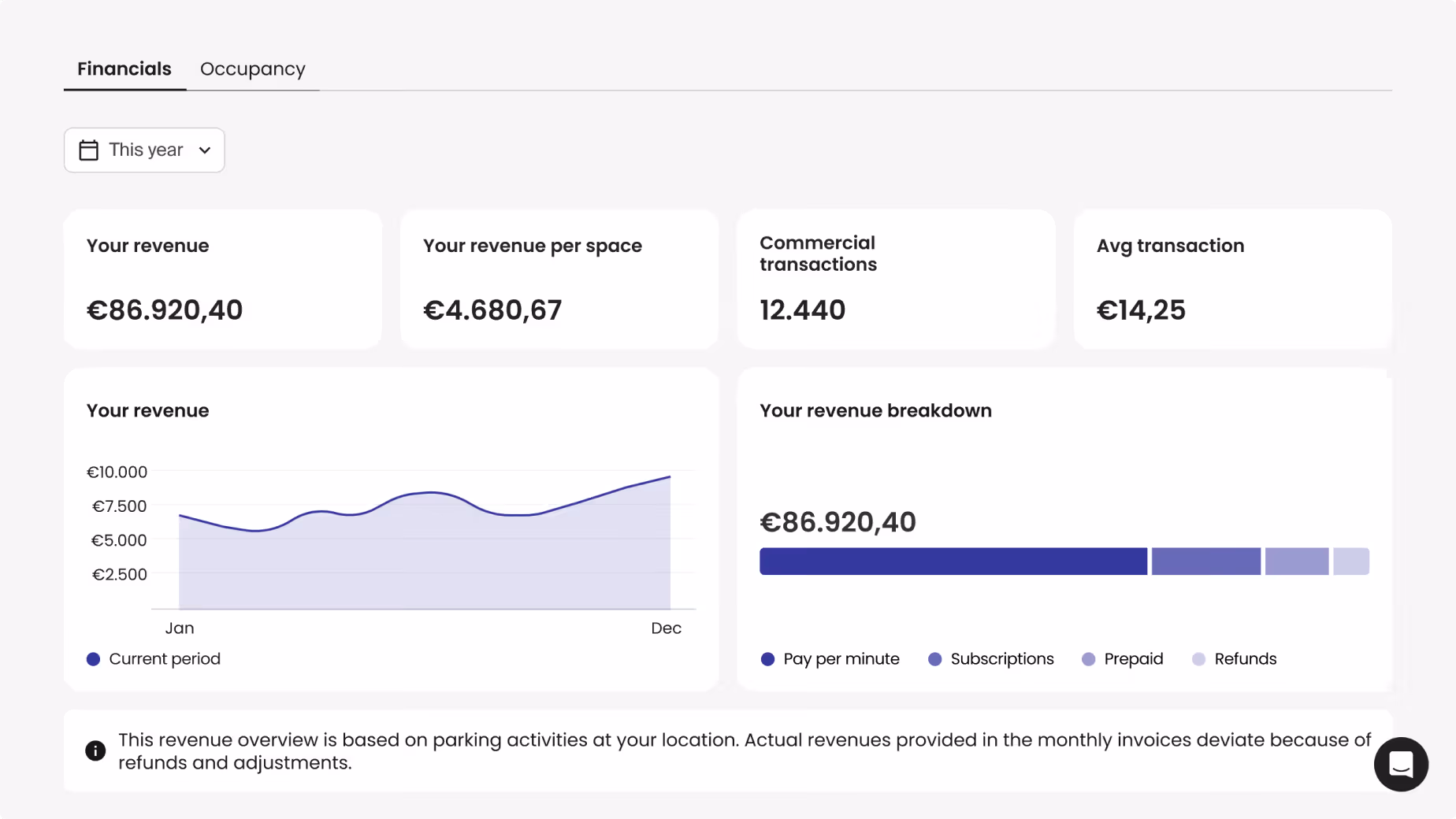
Task: Click the €86.920,40 total above breakdown bar
Action: pos(838,522)
